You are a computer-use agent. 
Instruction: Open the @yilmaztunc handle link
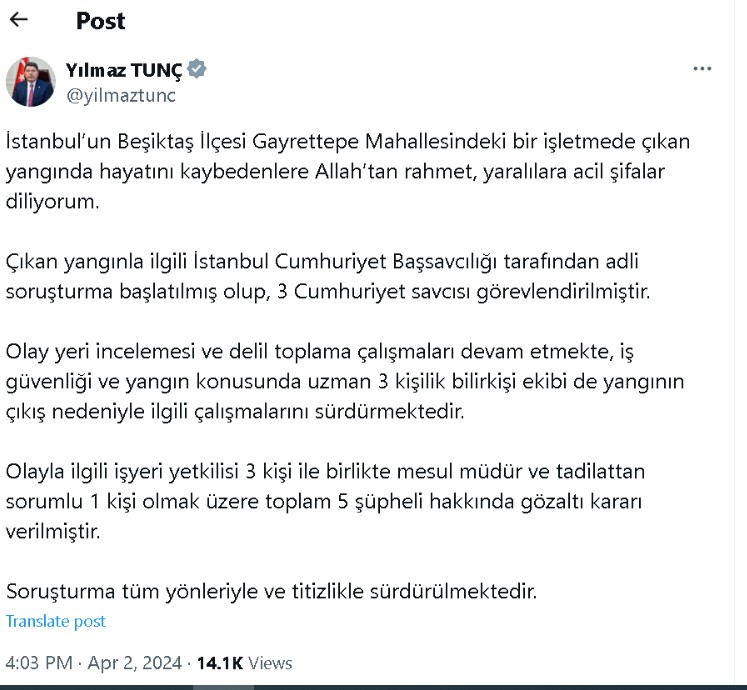click(121, 94)
